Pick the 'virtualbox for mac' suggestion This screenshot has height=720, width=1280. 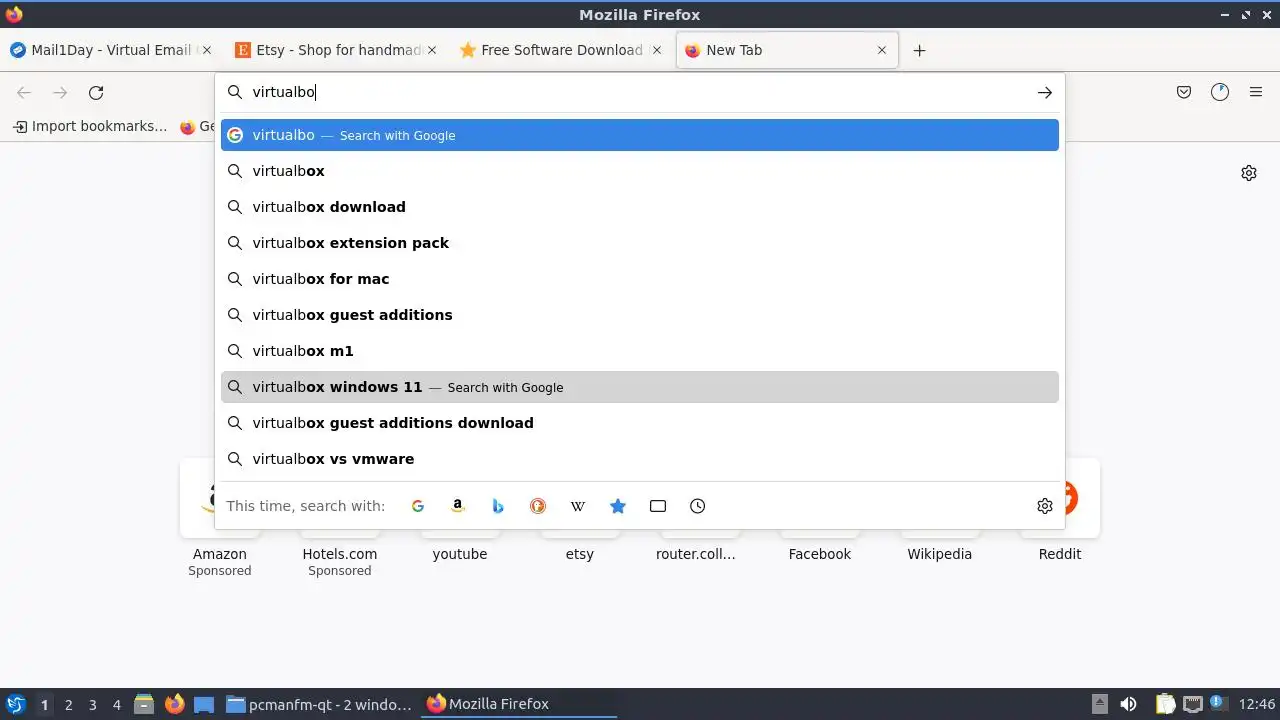640,279
